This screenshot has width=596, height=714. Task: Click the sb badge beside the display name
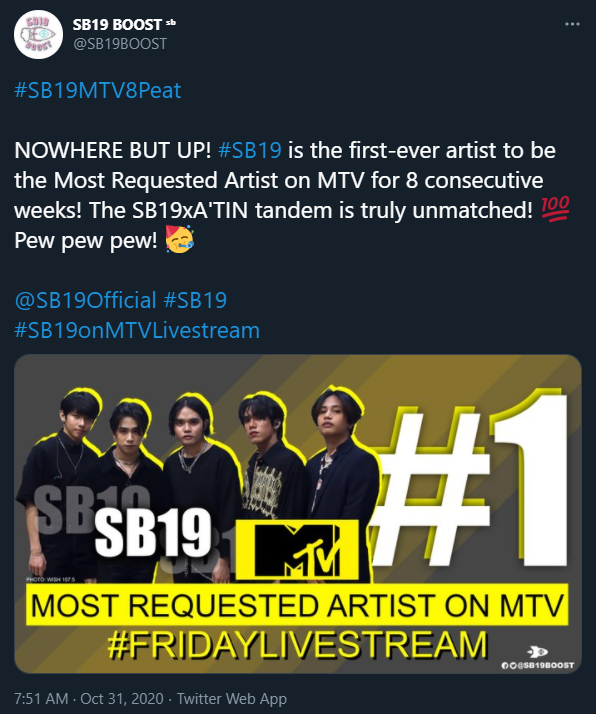(x=170, y=22)
